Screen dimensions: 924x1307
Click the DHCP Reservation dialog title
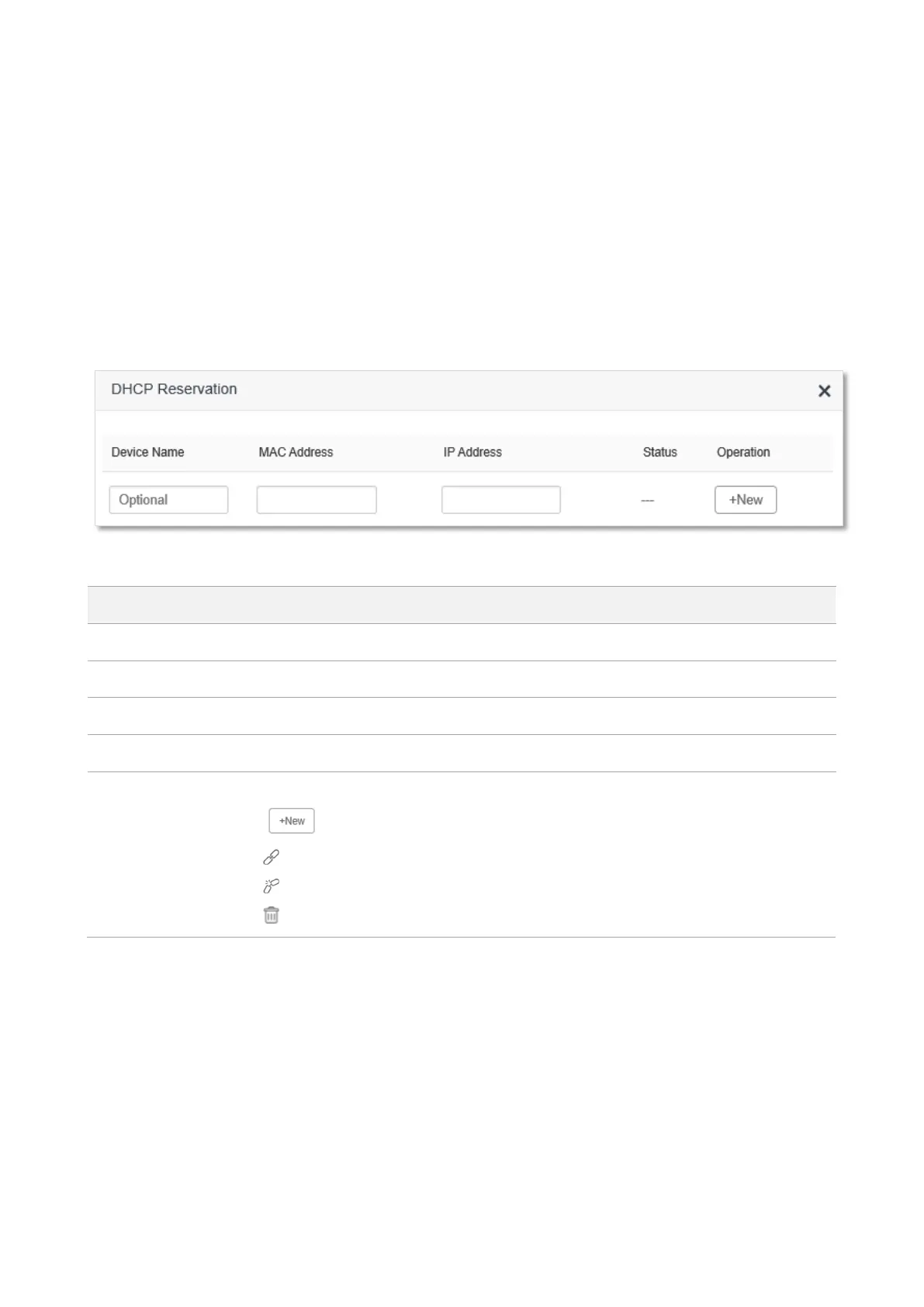(174, 390)
